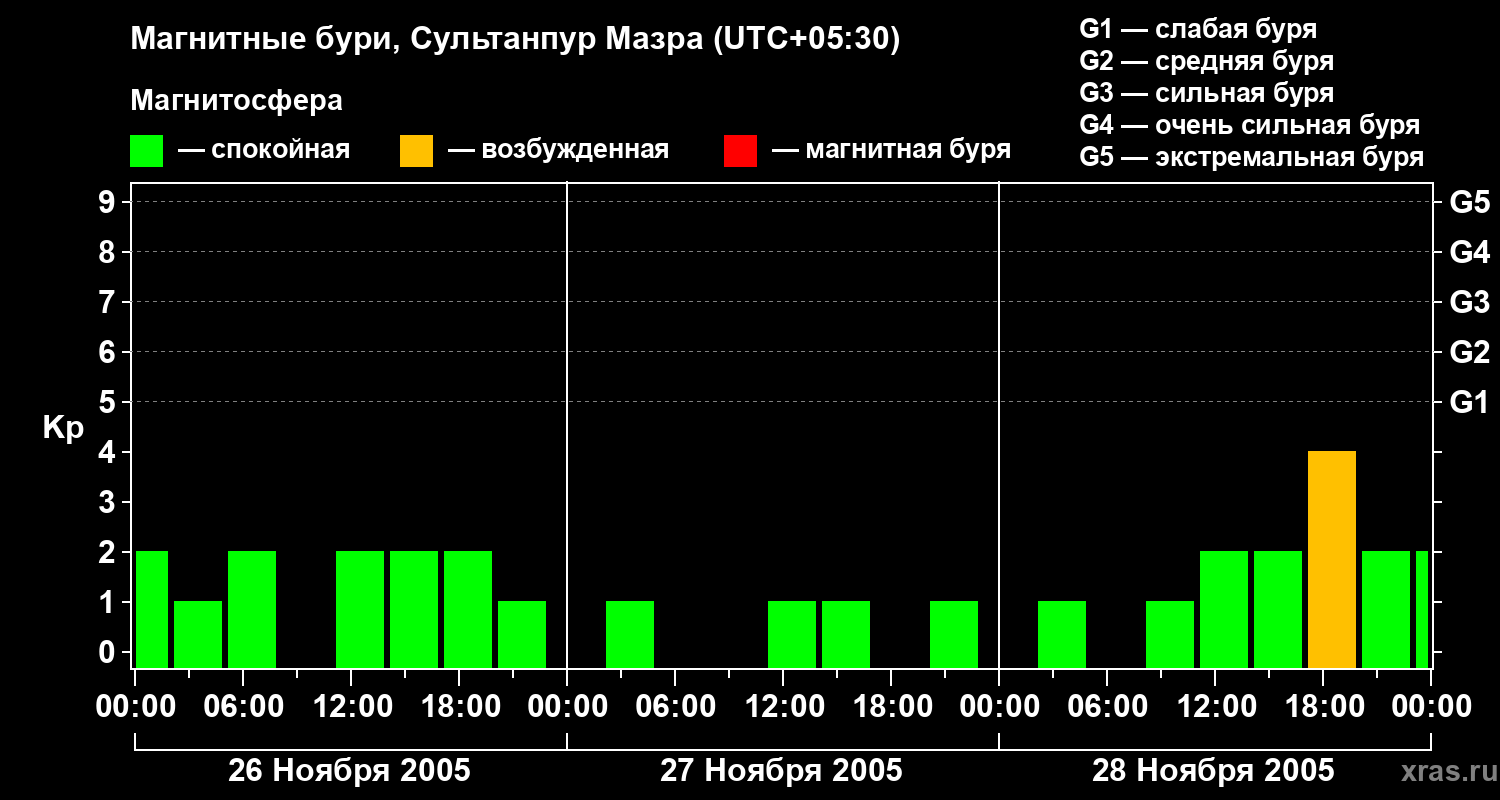The image size is (1500, 800).
Task: Click '06:00' time label above 27 Ноября
Action: point(675,707)
